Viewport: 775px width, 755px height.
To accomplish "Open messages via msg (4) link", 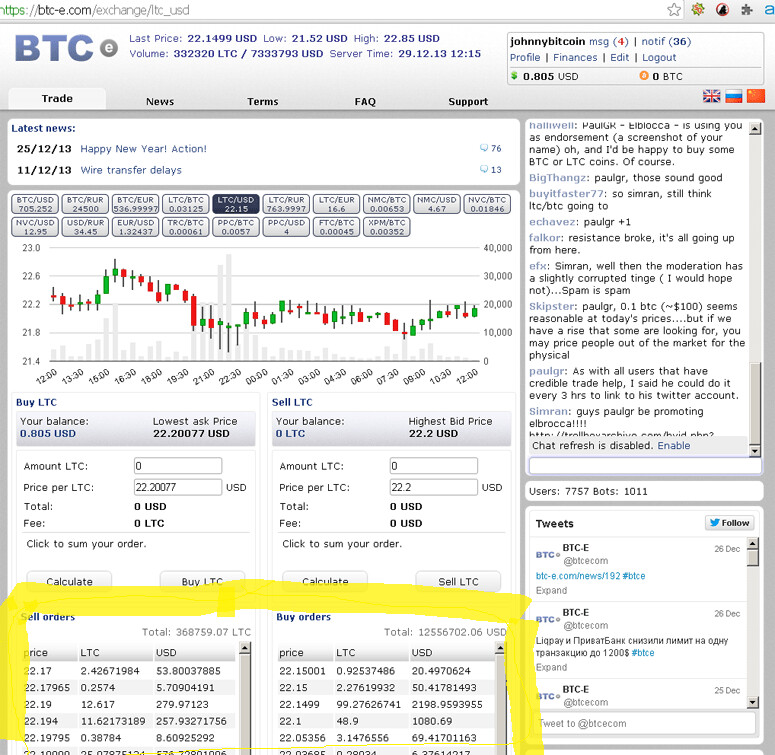I will click(609, 42).
